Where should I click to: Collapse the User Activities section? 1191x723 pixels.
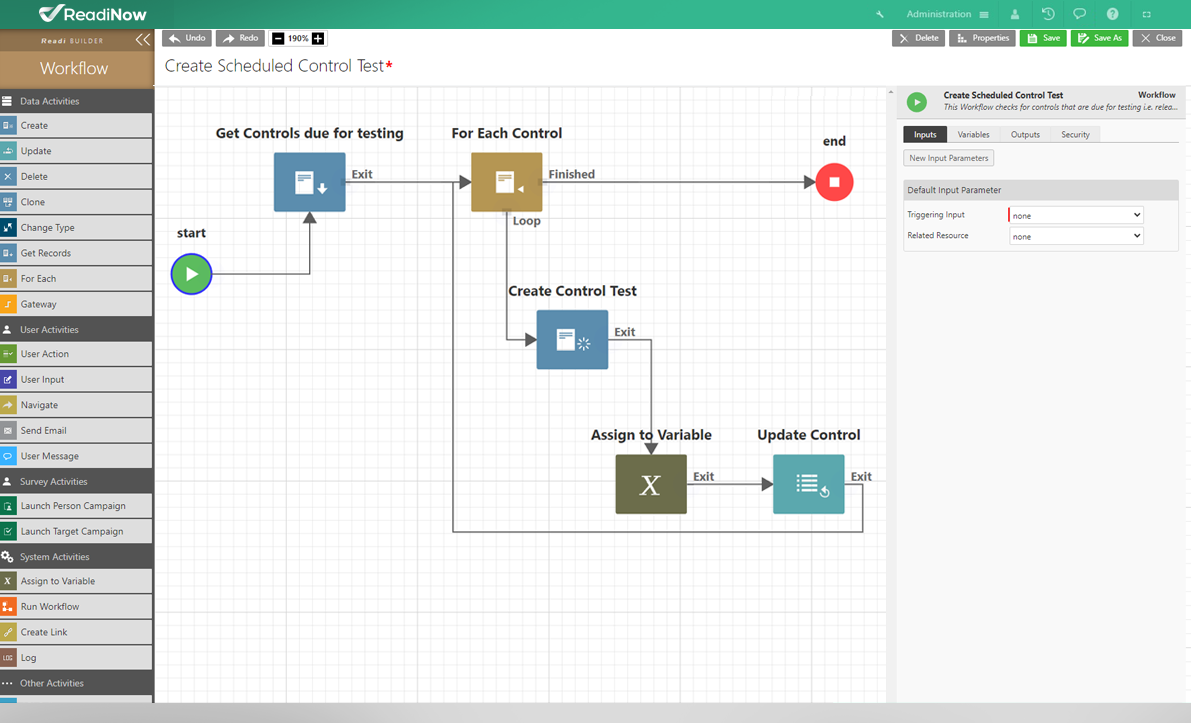[76, 330]
